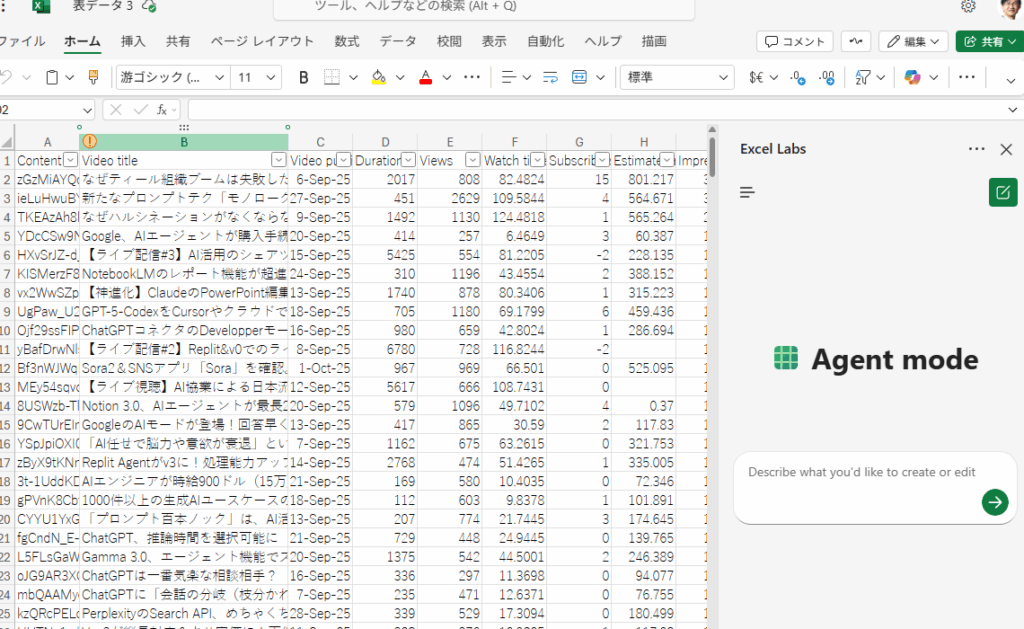Click the wrap text icon
Image resolution: width=1024 pixels, height=629 pixels.
[x=550, y=77]
